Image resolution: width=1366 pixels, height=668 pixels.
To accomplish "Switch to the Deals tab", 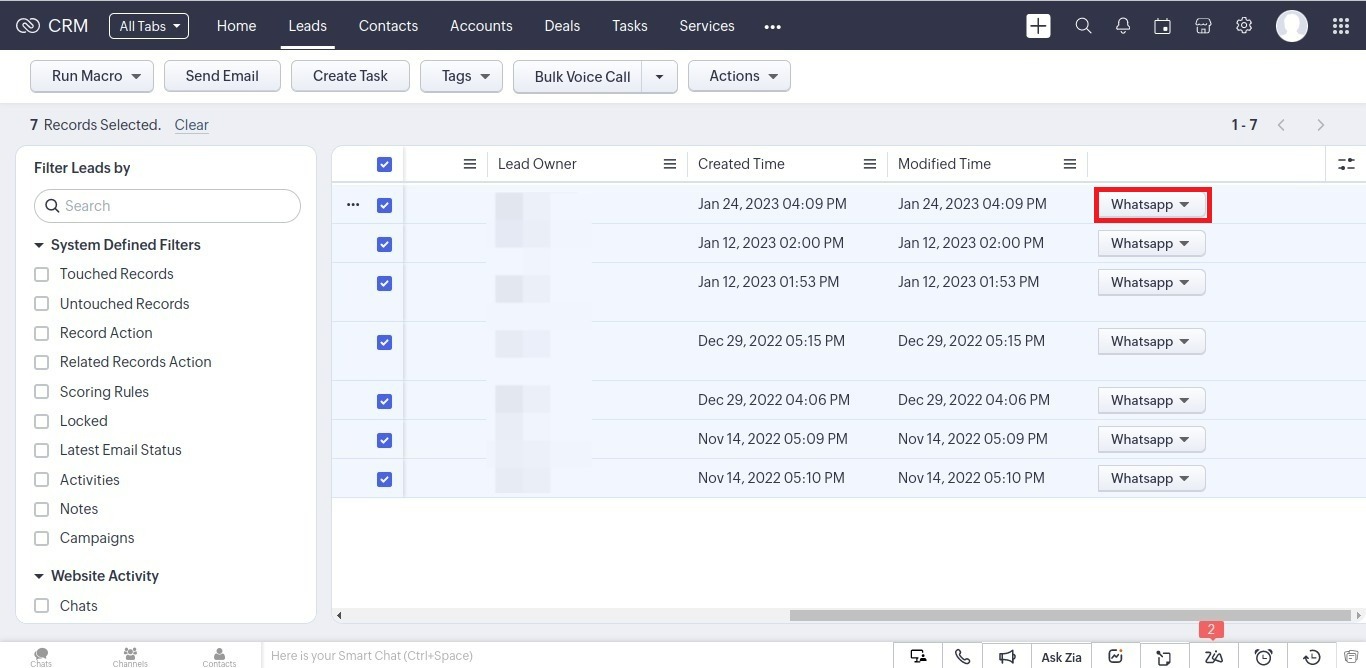I will (x=562, y=26).
